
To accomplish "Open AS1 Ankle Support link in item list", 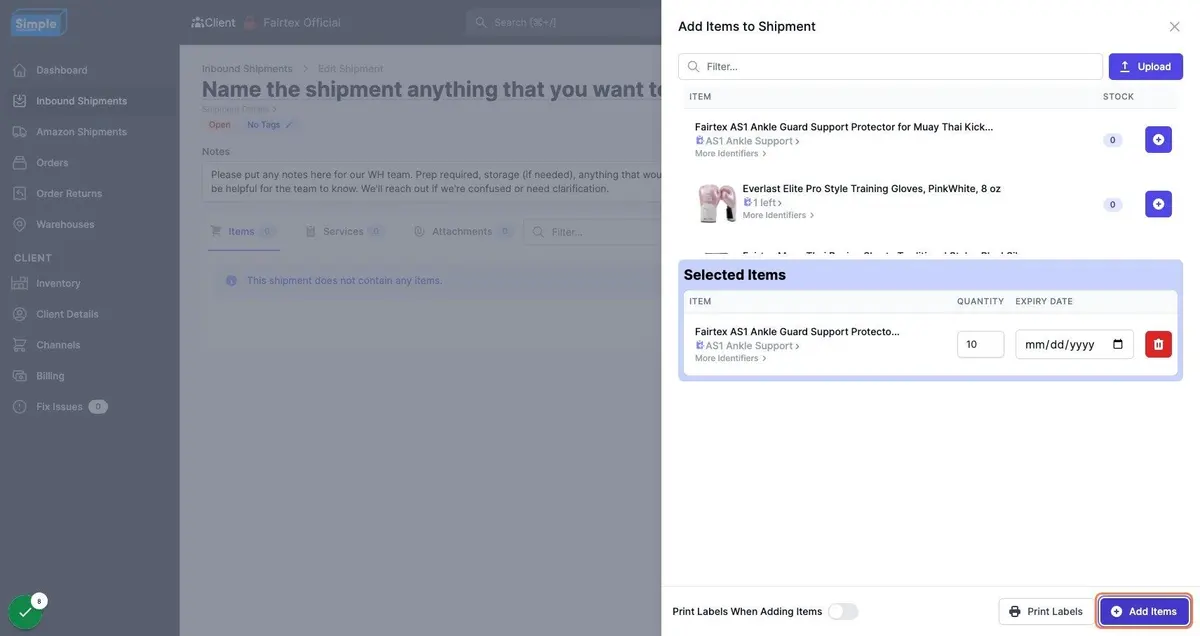I will click(748, 141).
